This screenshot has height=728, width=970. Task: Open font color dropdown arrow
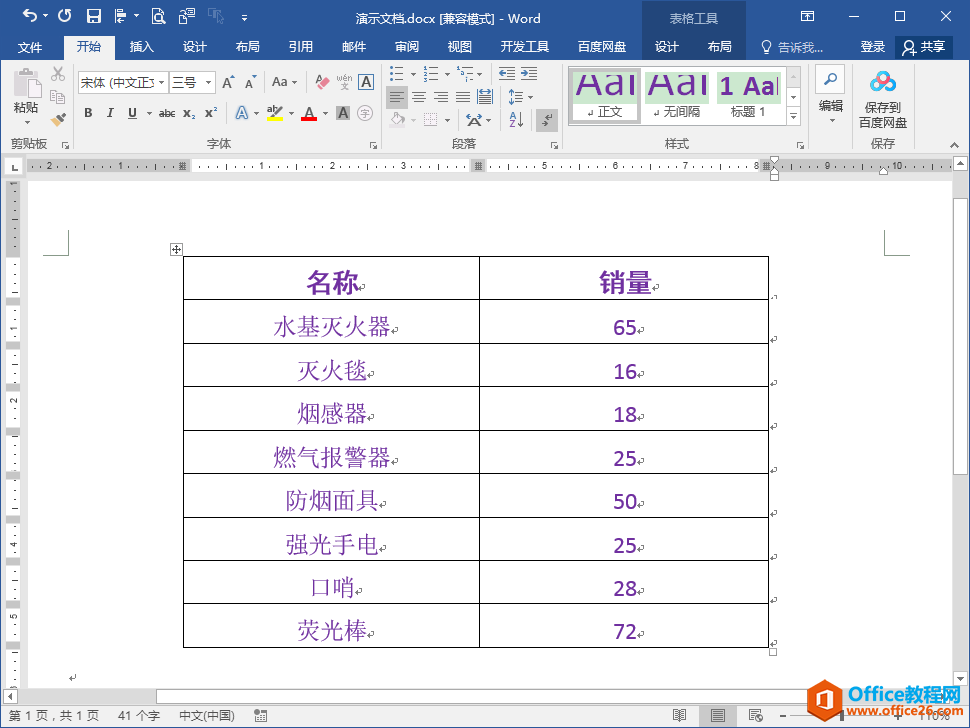(x=325, y=114)
